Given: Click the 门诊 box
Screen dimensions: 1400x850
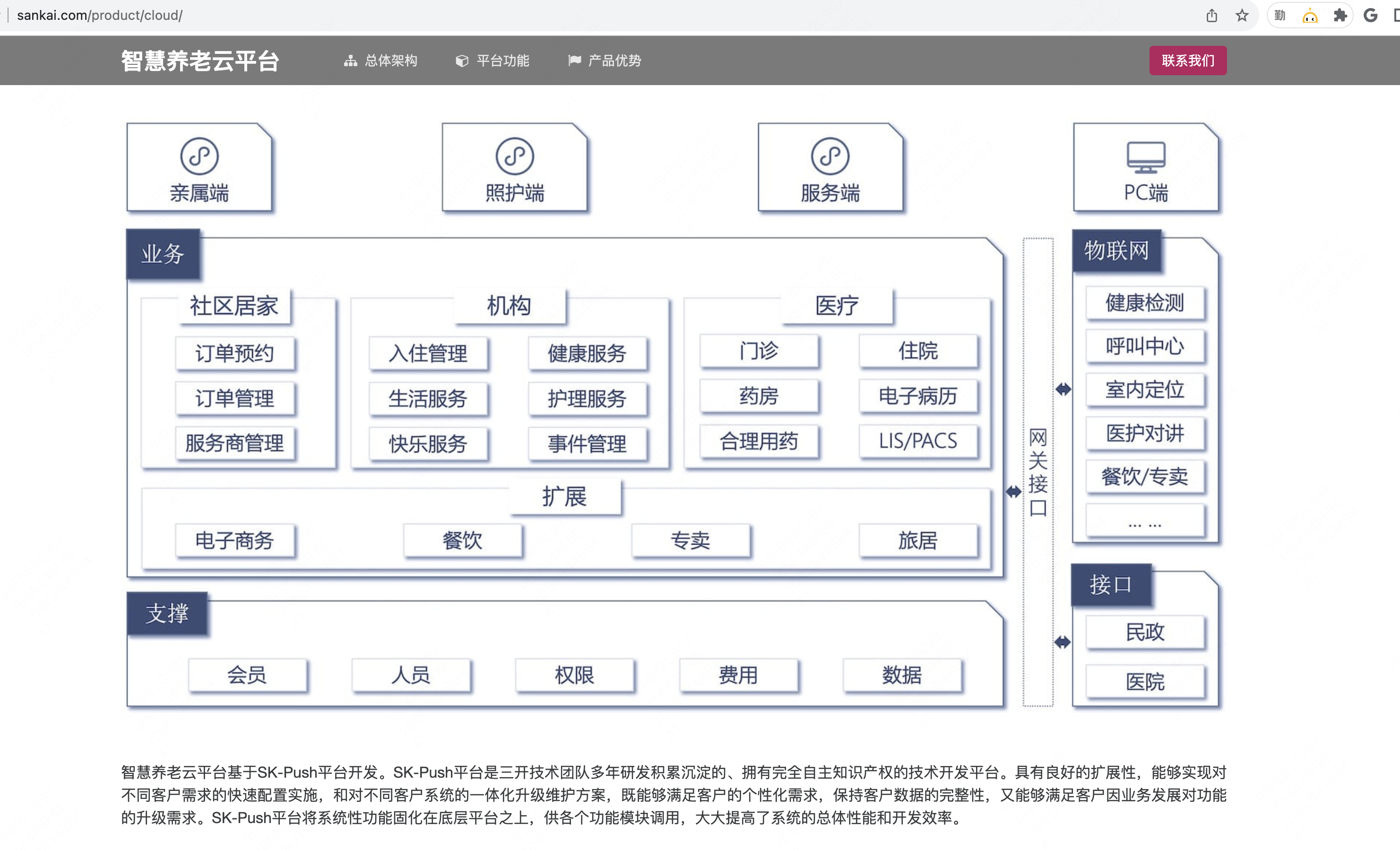Looking at the screenshot, I should pos(759,351).
